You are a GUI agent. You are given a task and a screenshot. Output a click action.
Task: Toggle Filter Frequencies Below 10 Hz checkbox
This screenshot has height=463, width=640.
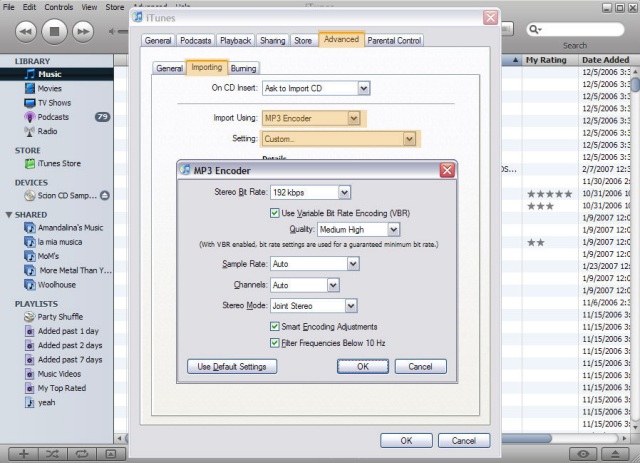[275, 343]
